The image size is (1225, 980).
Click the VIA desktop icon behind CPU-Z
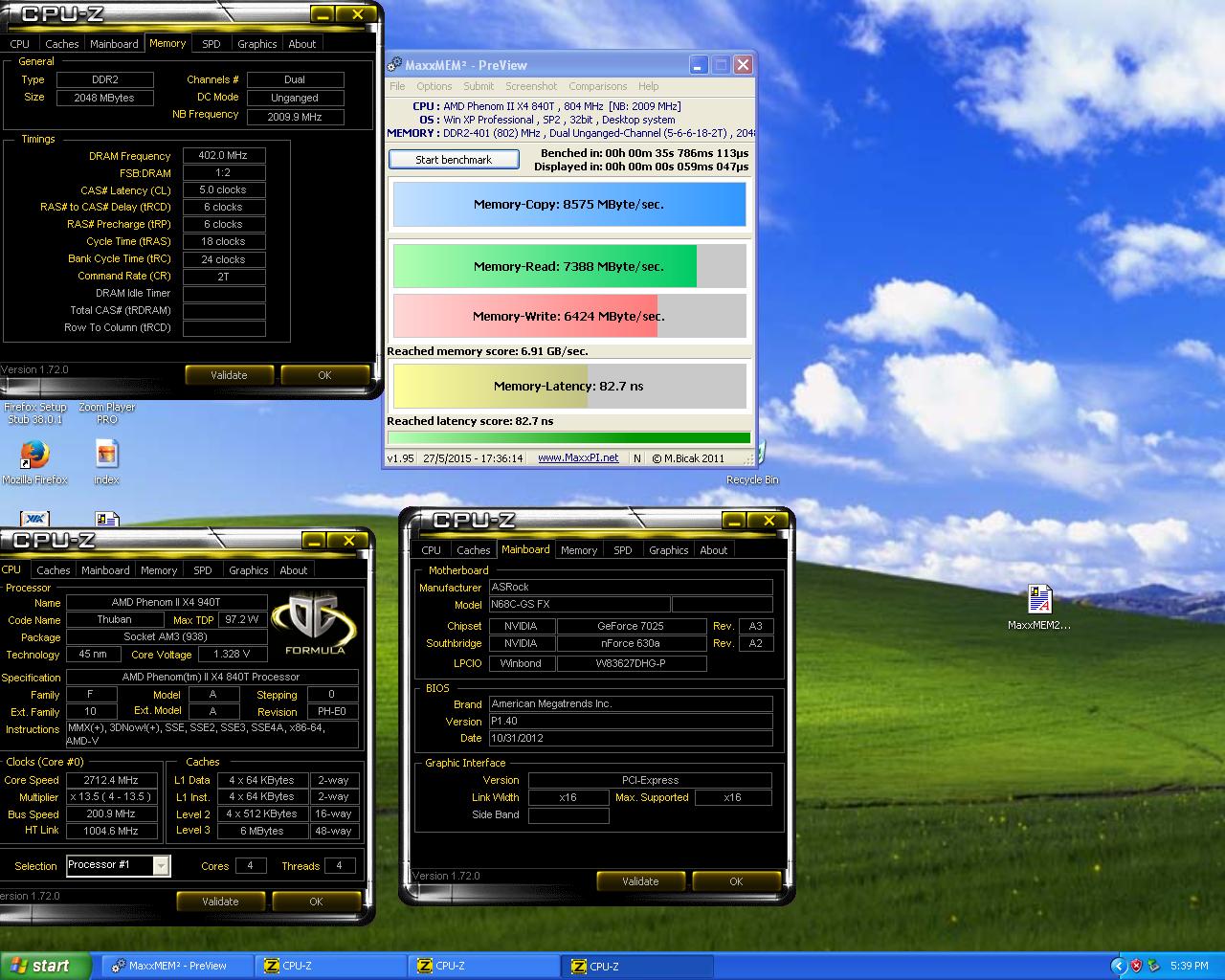coord(34,520)
